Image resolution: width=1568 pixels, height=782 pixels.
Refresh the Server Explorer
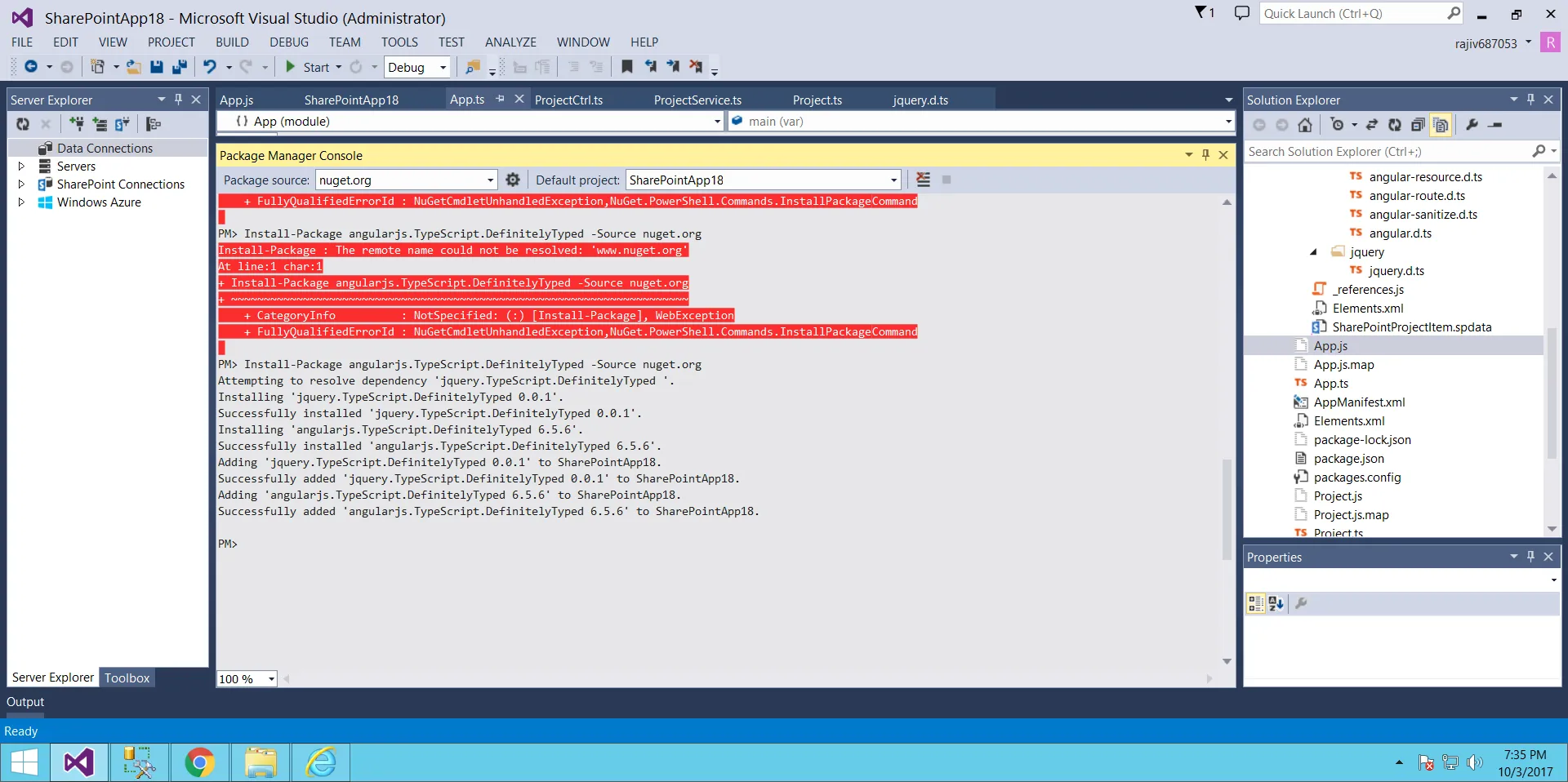(x=23, y=124)
